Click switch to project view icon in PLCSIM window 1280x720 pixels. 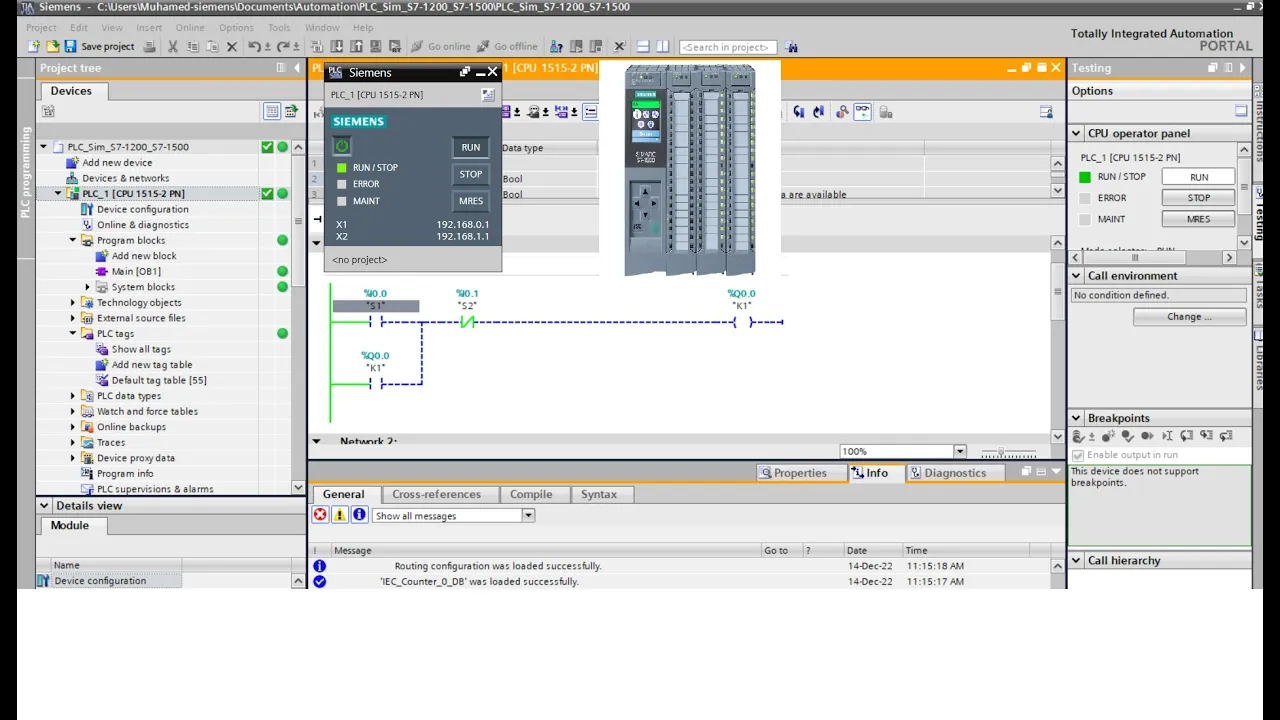click(488, 95)
